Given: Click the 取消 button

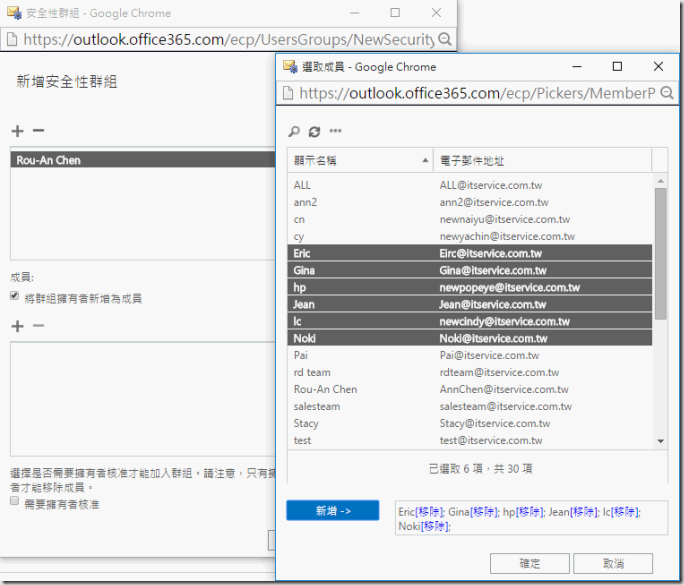Looking at the screenshot, I should (613, 563).
